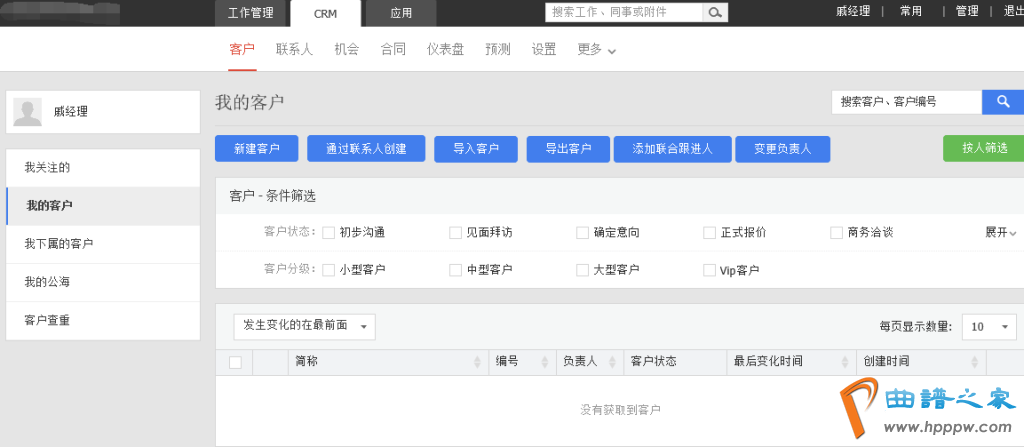Image resolution: width=1024 pixels, height=447 pixels.
Task: Click the green 按人筛选 button
Action: point(983,148)
